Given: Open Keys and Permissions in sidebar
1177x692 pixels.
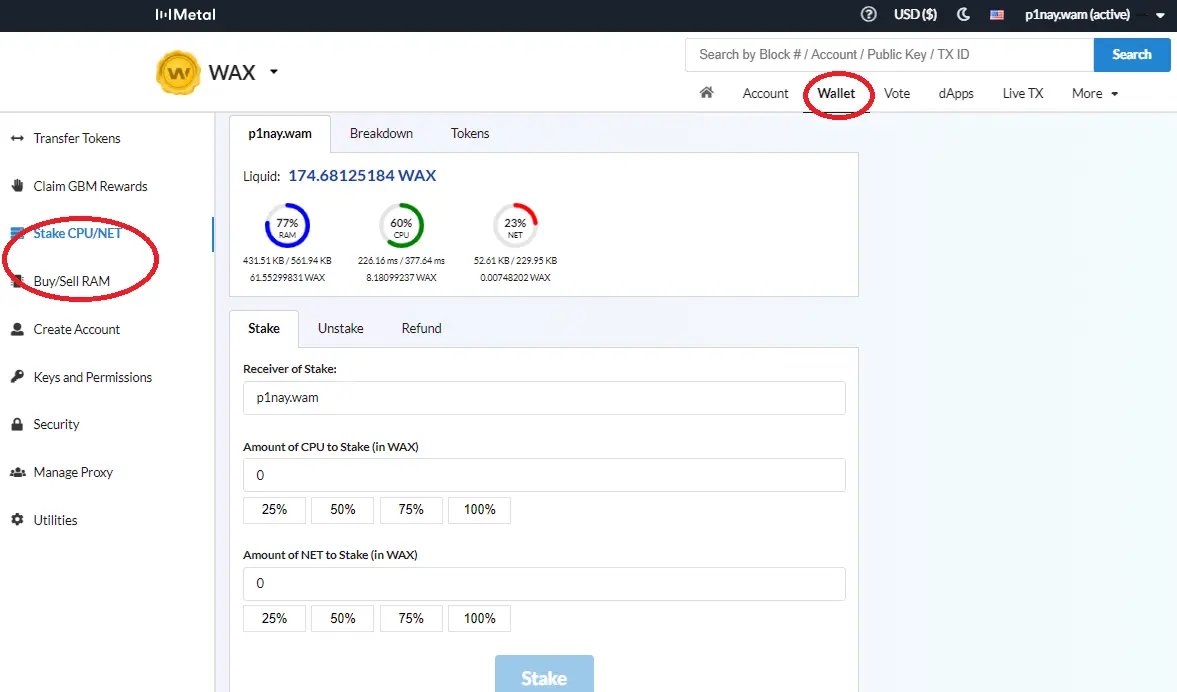Looking at the screenshot, I should click(x=92, y=378).
